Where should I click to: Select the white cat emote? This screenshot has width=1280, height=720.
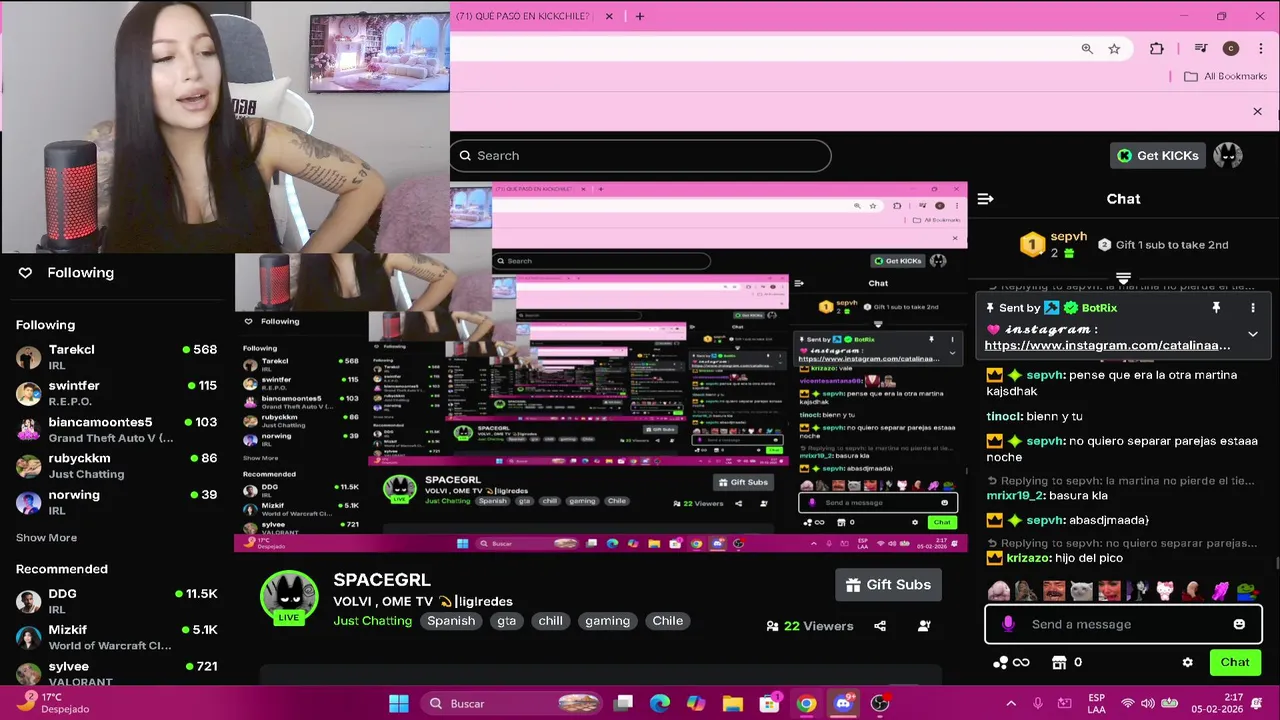(1081, 591)
